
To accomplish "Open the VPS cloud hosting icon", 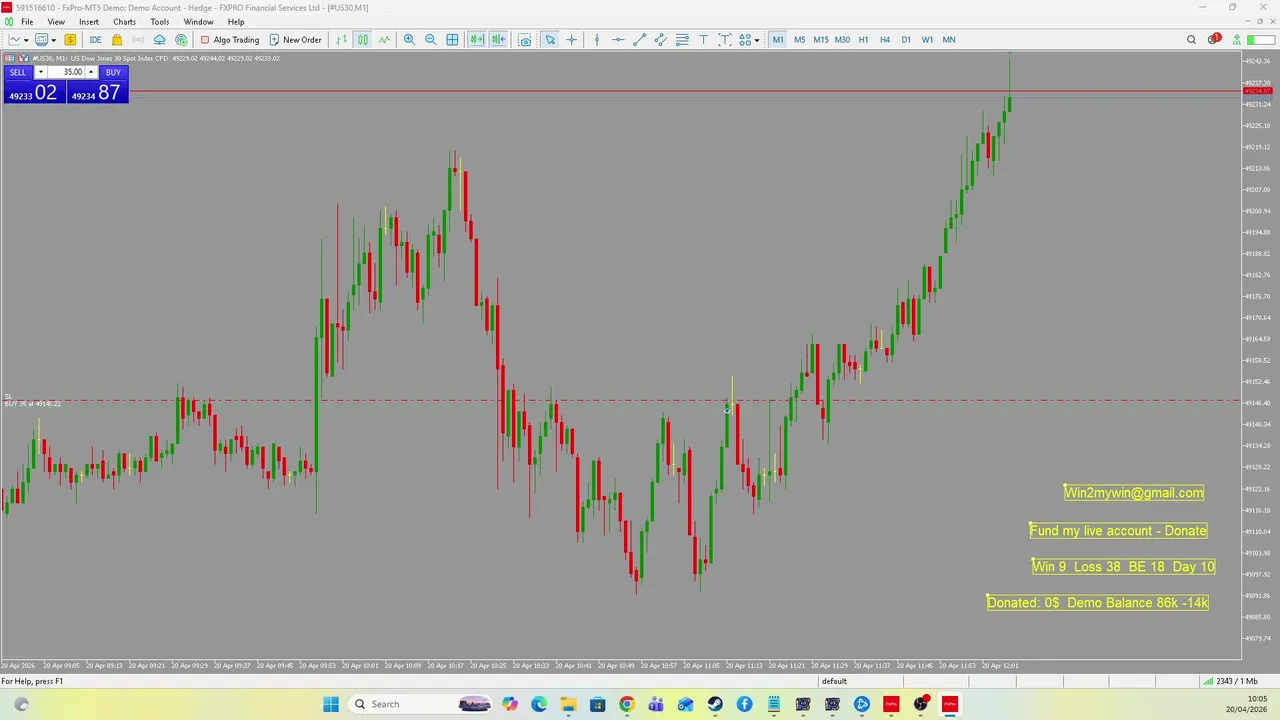I will [159, 40].
